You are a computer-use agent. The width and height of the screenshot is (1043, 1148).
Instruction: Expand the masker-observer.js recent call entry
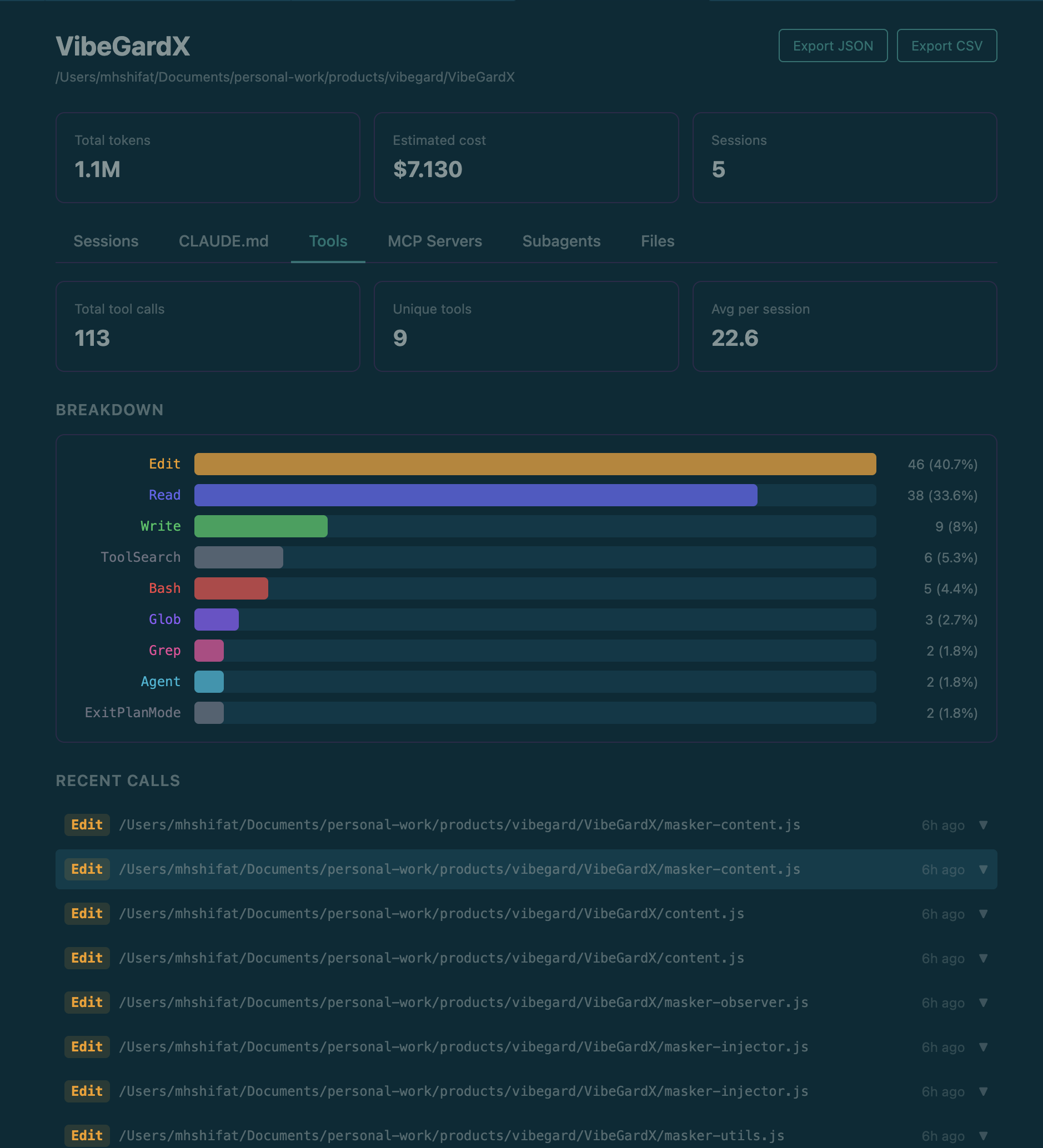coord(984,1002)
